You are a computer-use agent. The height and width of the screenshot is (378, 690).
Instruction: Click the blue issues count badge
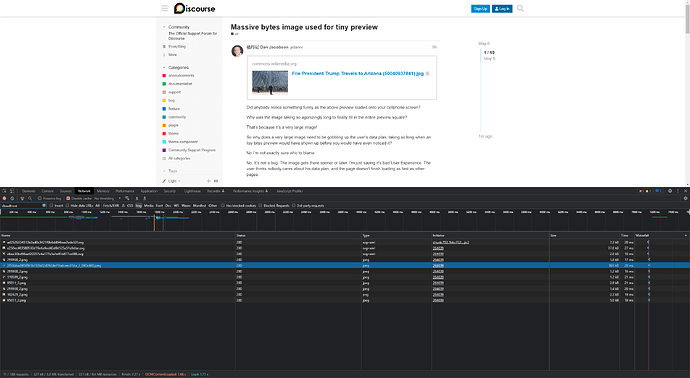point(658,191)
